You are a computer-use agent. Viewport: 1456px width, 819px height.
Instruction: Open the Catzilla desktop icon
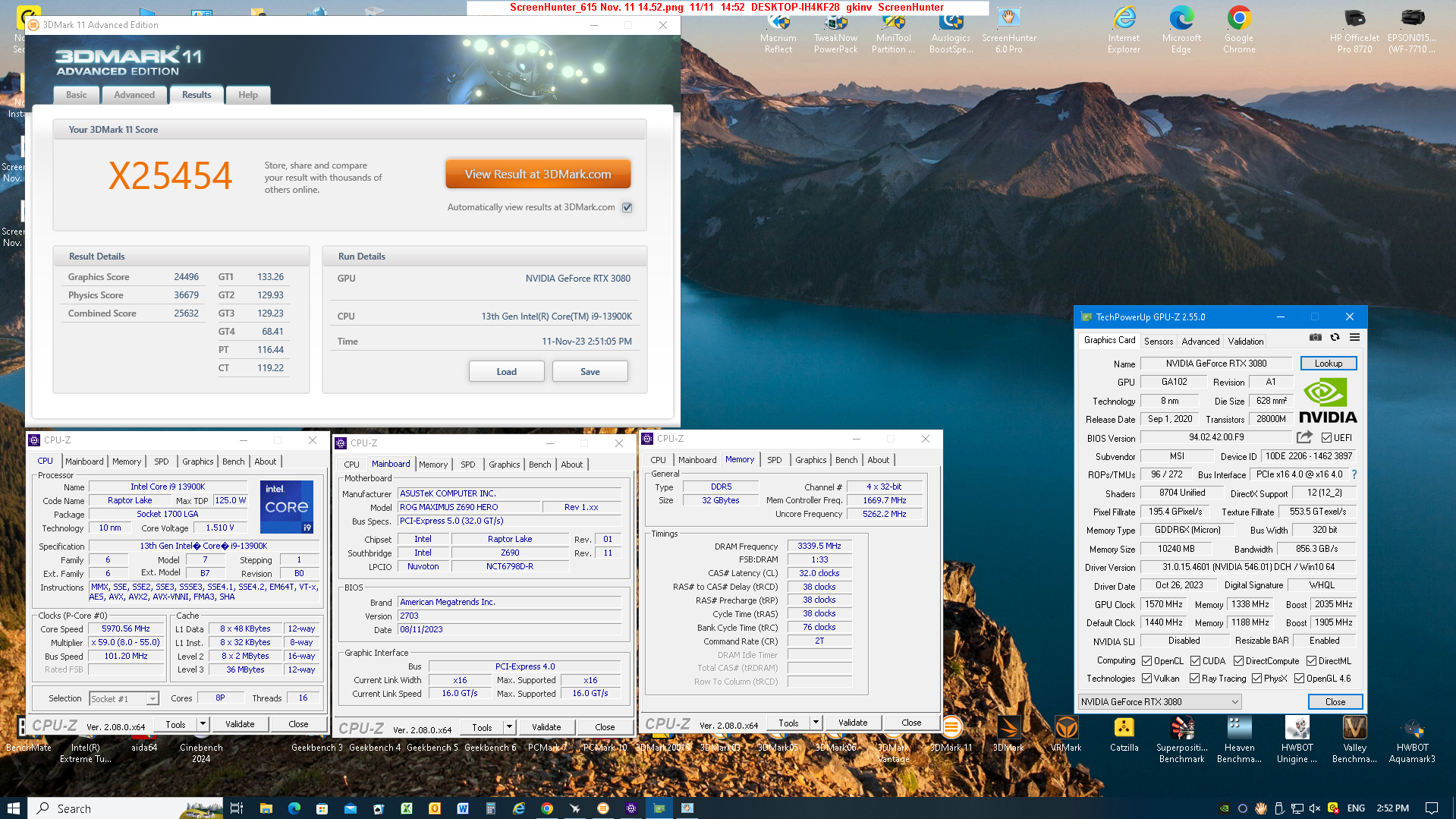[x=1124, y=735]
